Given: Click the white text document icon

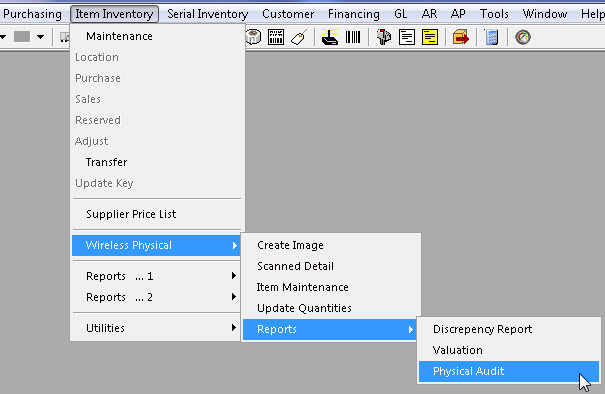Looking at the screenshot, I should (407, 37).
